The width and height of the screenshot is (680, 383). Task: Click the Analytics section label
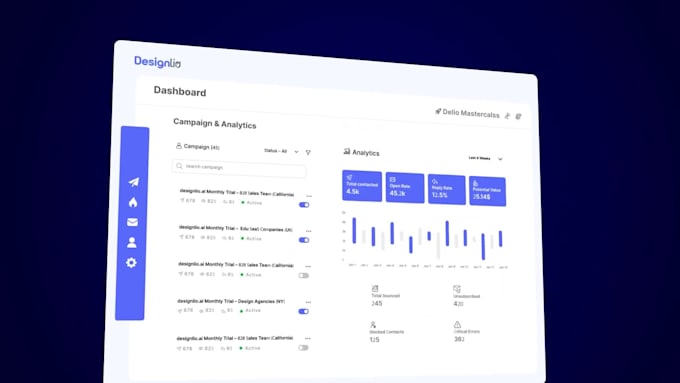[x=366, y=153]
